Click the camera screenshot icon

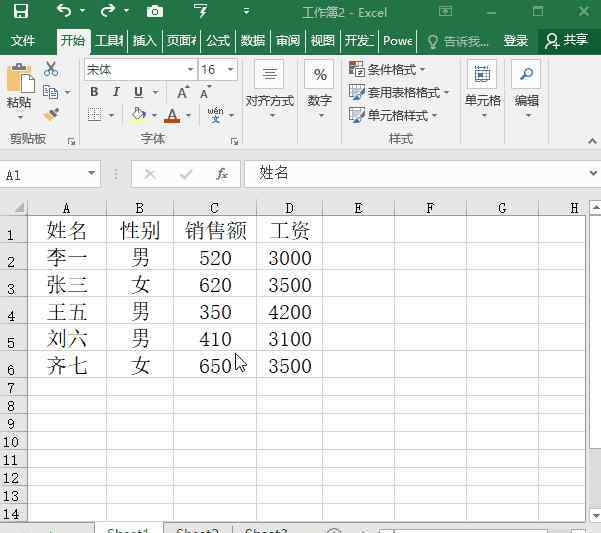point(155,11)
